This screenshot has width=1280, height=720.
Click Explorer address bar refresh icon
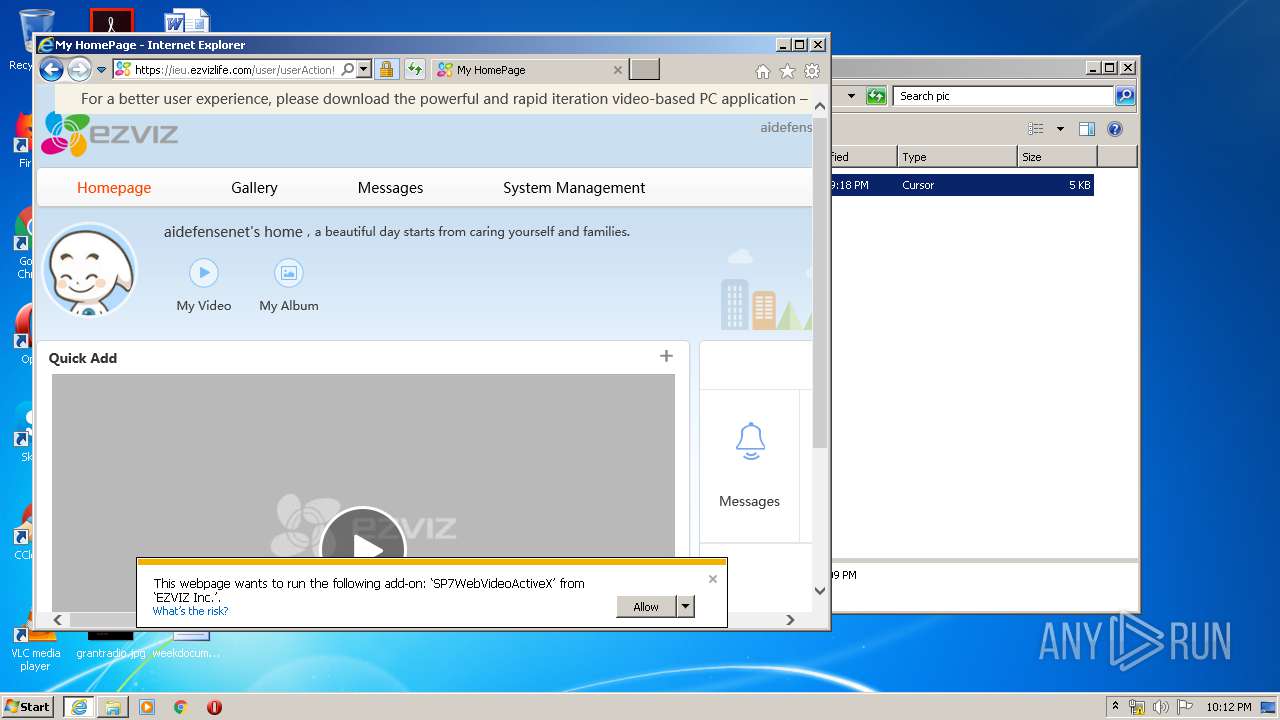(x=876, y=96)
